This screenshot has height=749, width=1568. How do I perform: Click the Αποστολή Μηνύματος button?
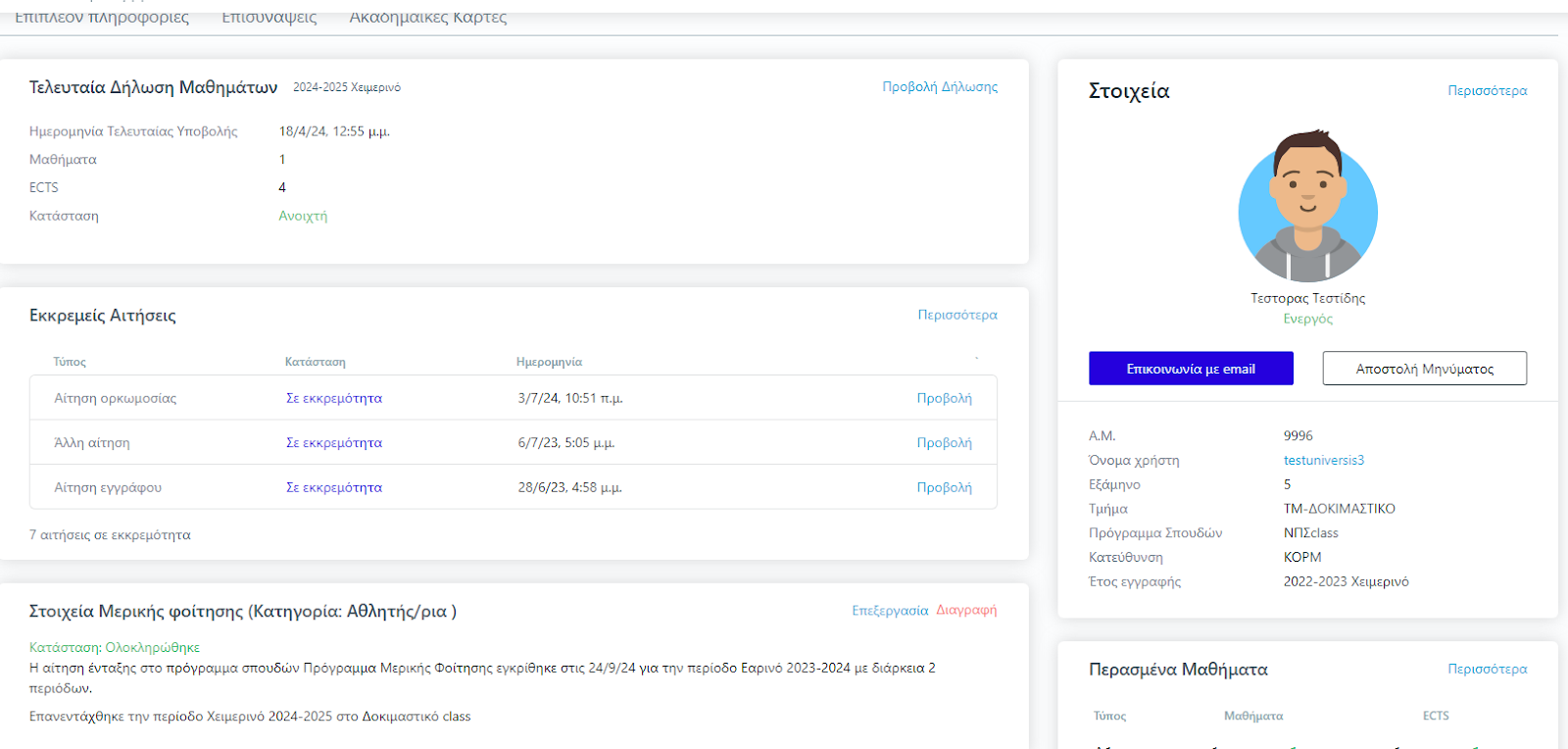[x=1425, y=369]
